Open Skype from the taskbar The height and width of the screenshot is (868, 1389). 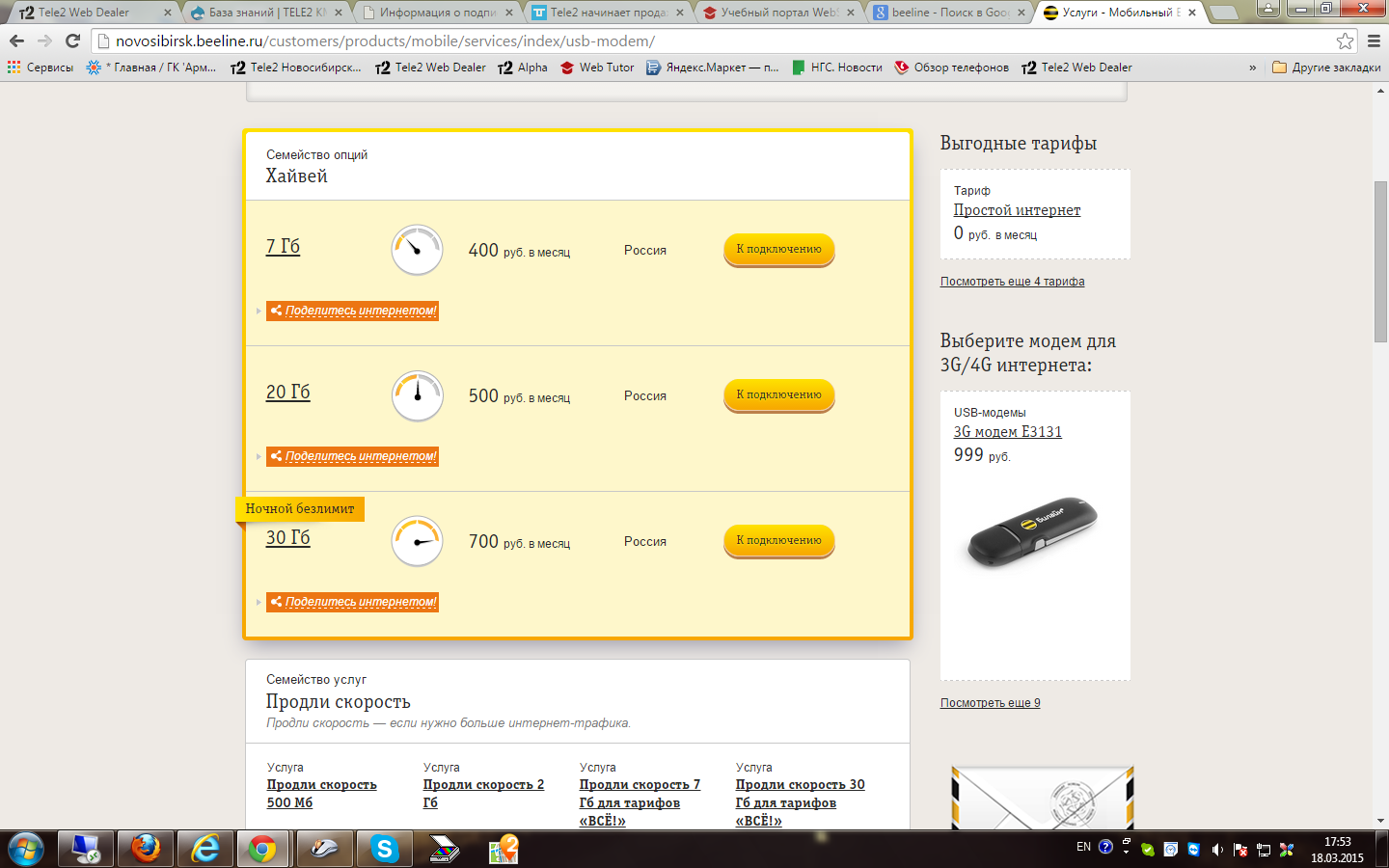click(x=384, y=849)
